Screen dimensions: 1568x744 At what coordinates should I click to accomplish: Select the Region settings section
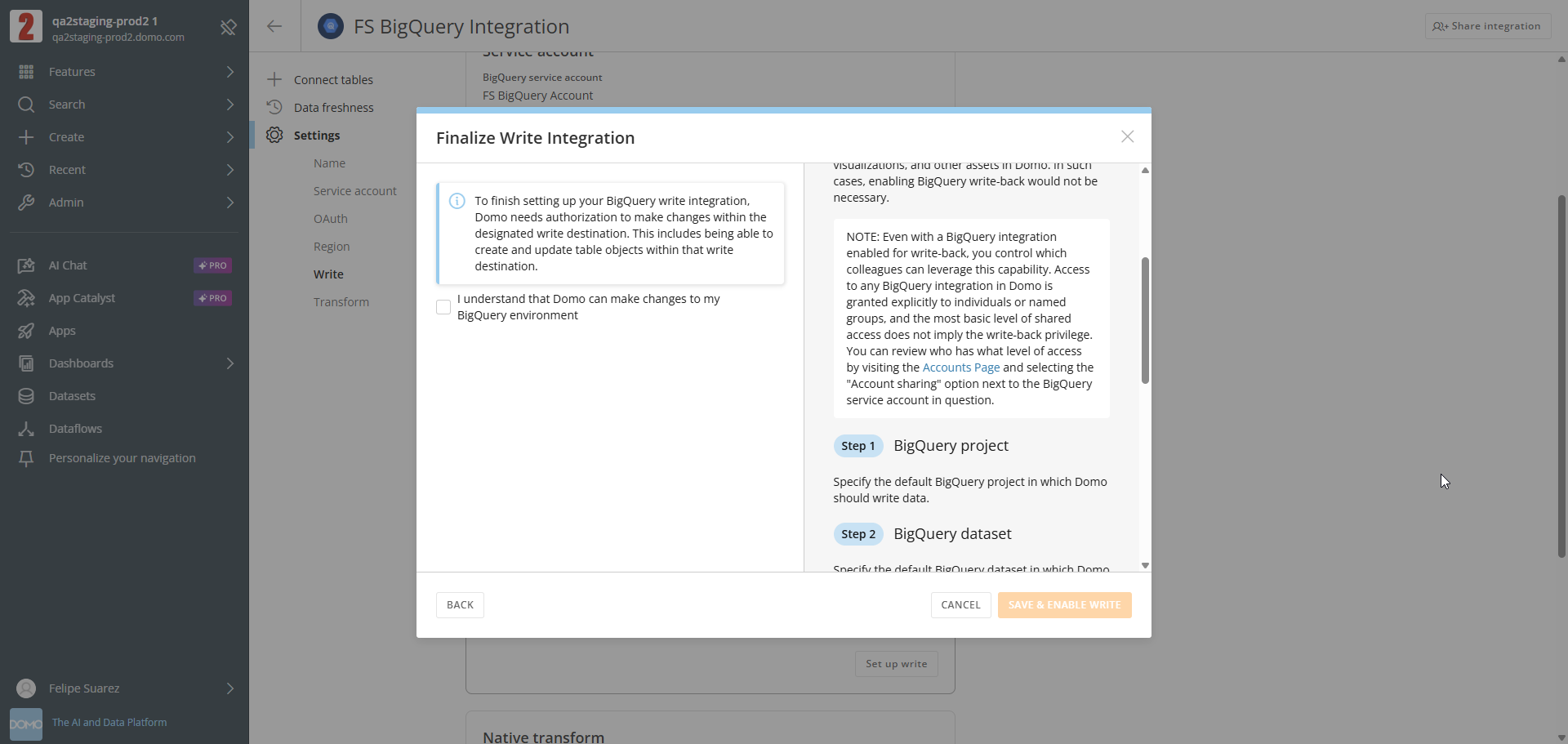(x=332, y=247)
